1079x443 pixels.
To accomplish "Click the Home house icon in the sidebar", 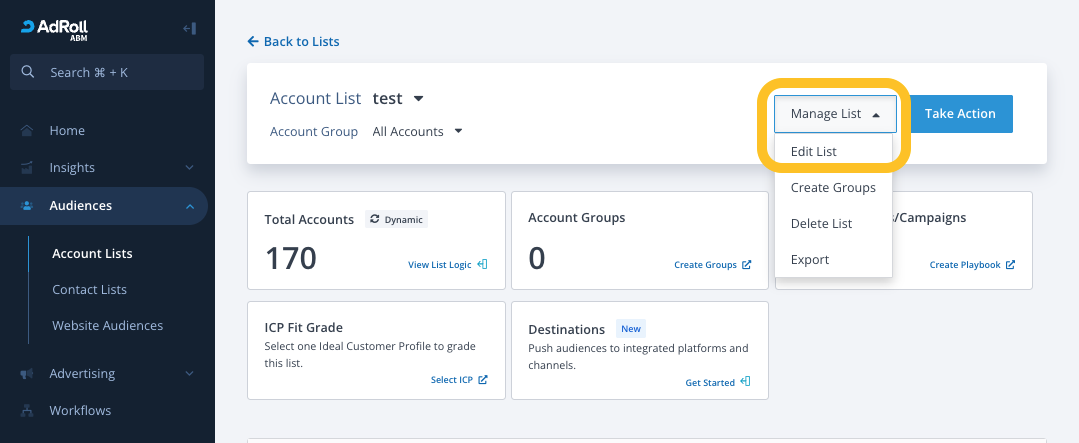I will [x=27, y=131].
